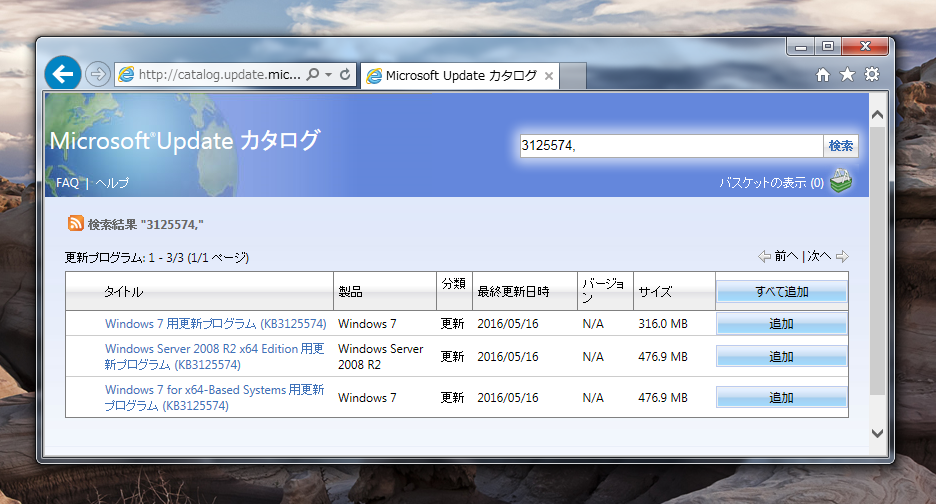
Task: Sort by the バージョン column header
Action: 603,291
